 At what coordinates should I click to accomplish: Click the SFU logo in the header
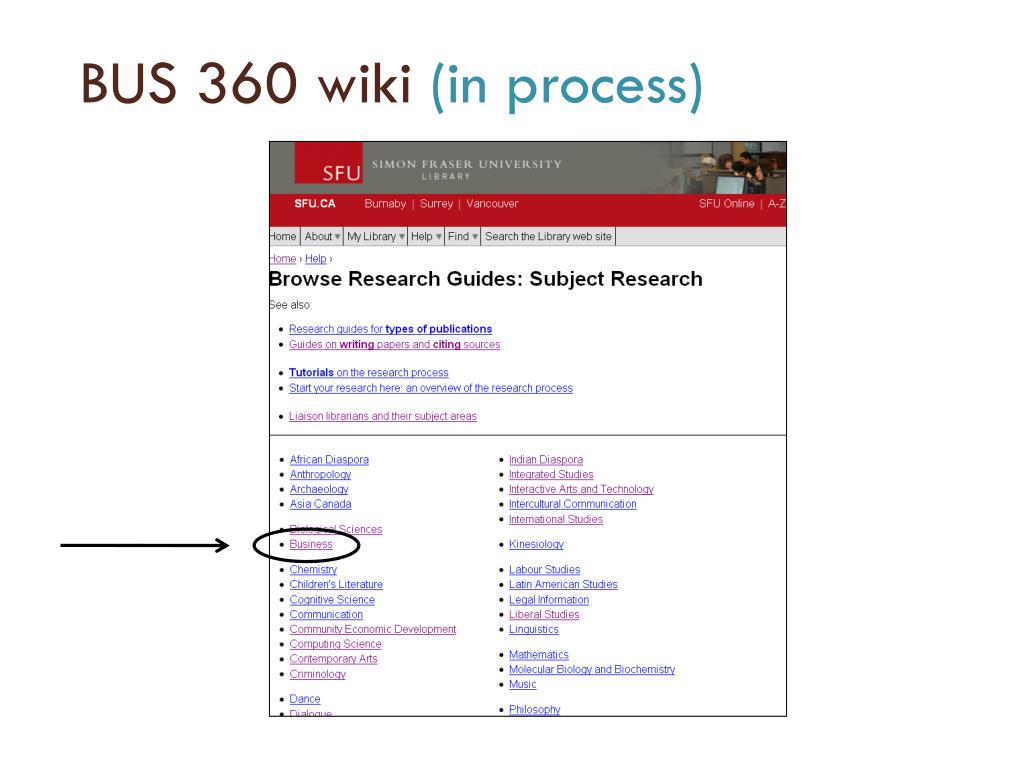pos(328,163)
